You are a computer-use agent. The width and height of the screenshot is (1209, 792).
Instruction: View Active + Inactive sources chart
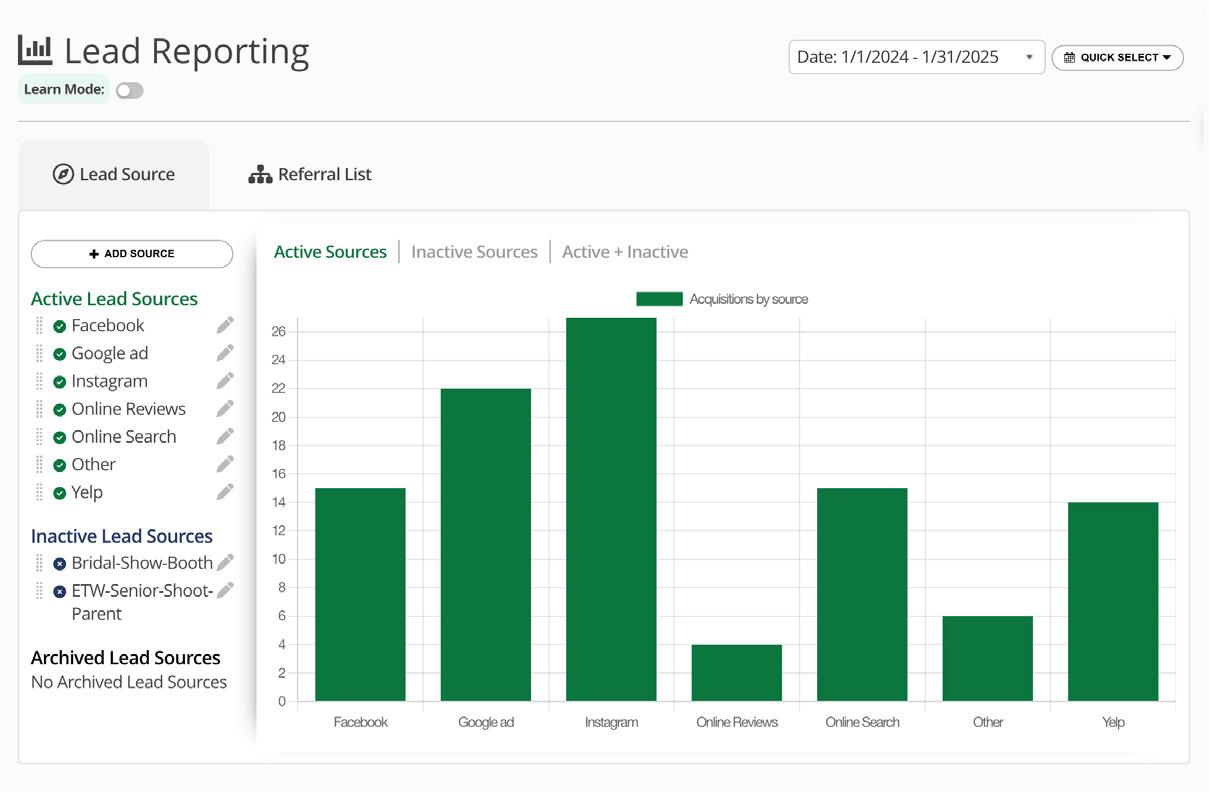point(625,252)
